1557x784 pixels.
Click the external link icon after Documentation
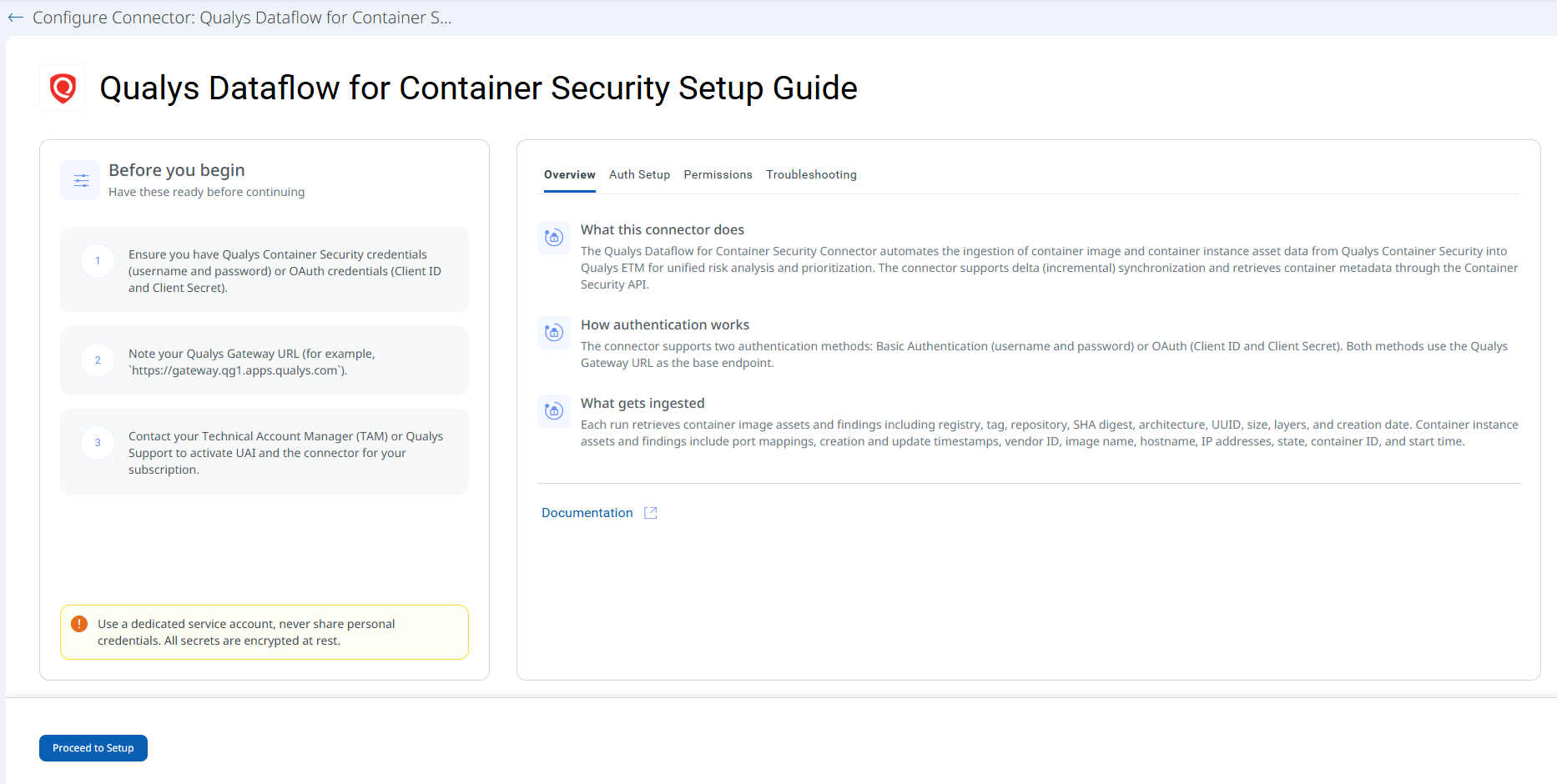pos(651,513)
